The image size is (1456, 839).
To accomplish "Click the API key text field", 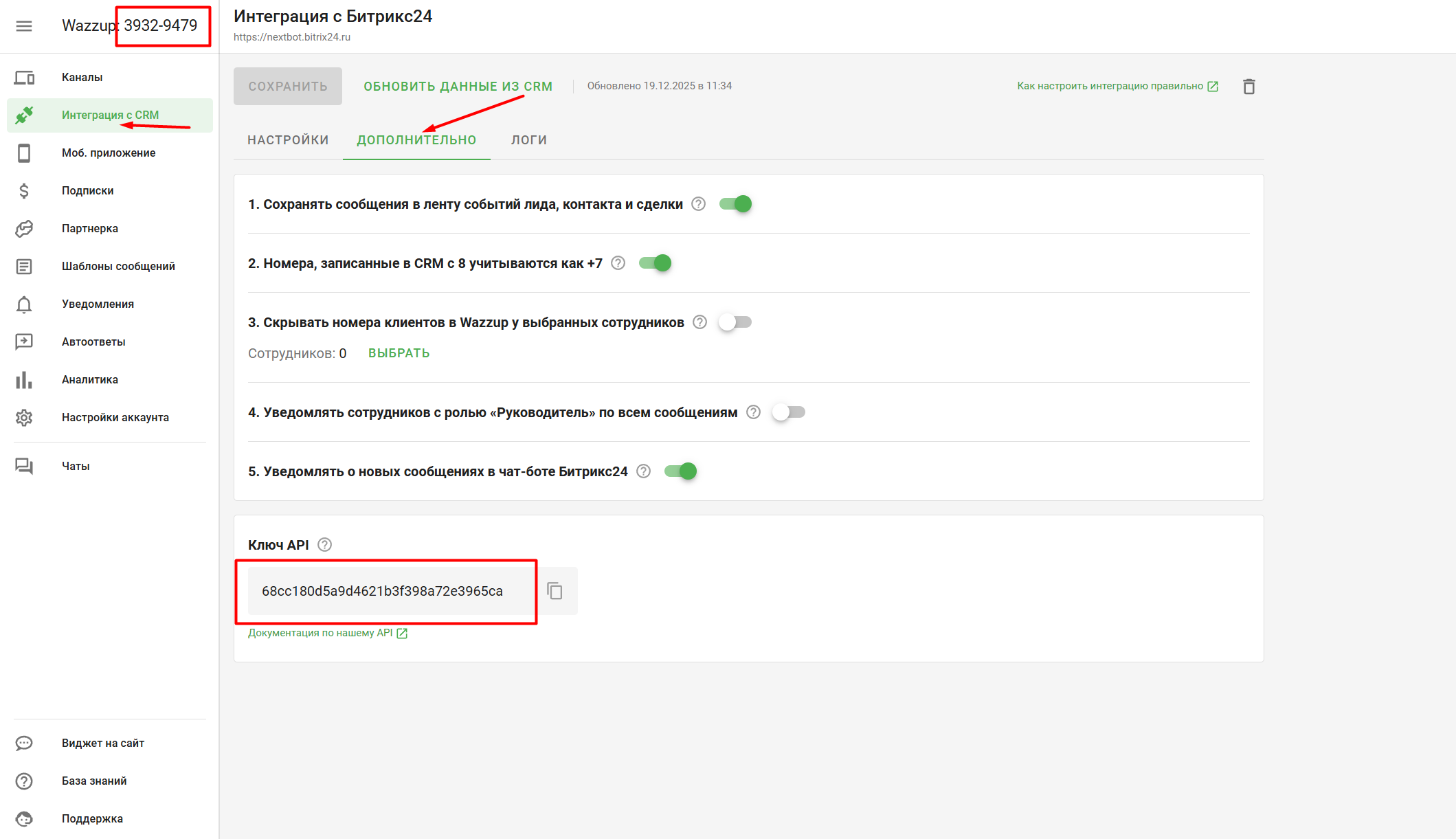I will coord(382,591).
